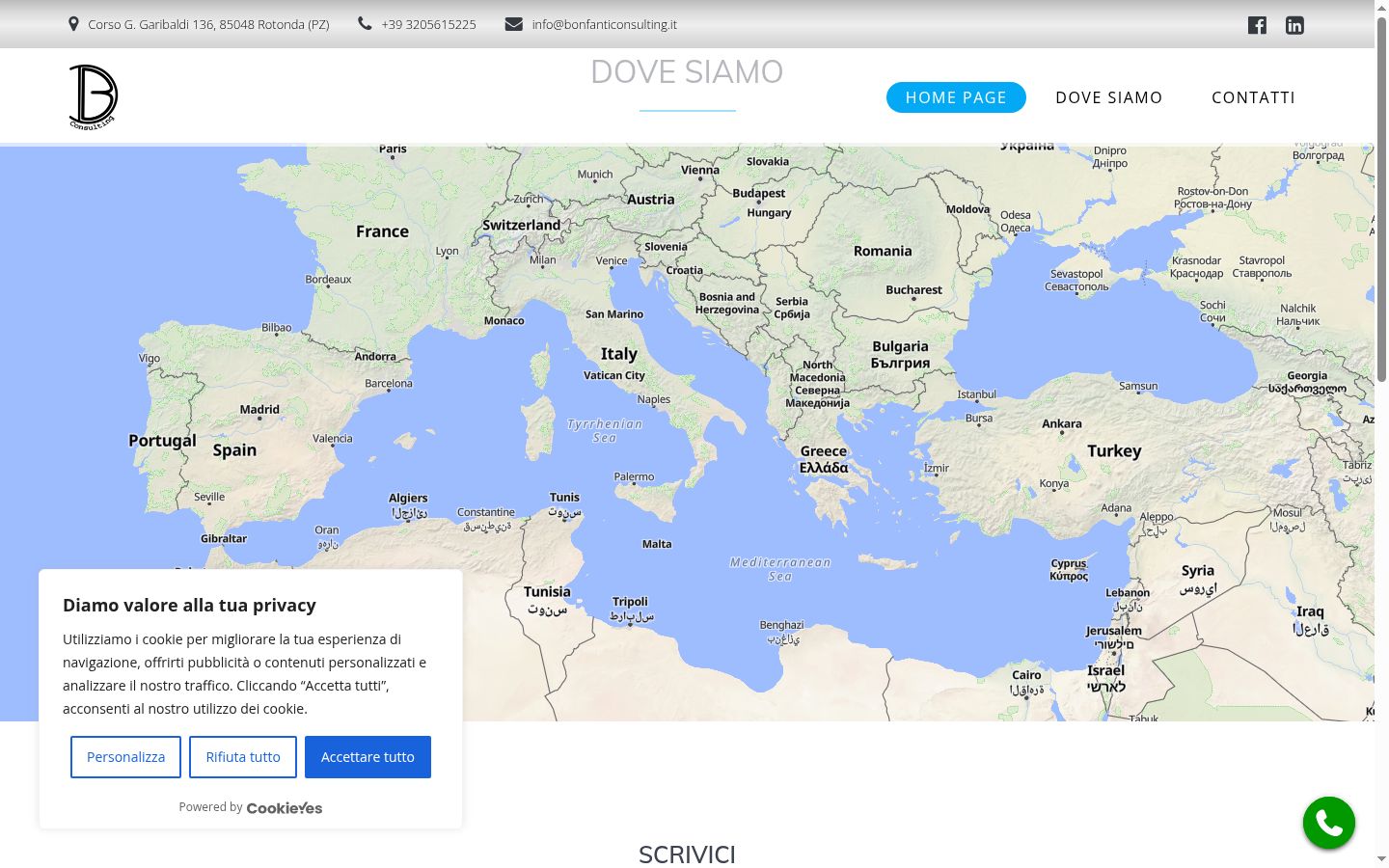This screenshot has height=868, width=1389.
Task: Accept cookies with Accettare tutto
Action: click(x=368, y=757)
